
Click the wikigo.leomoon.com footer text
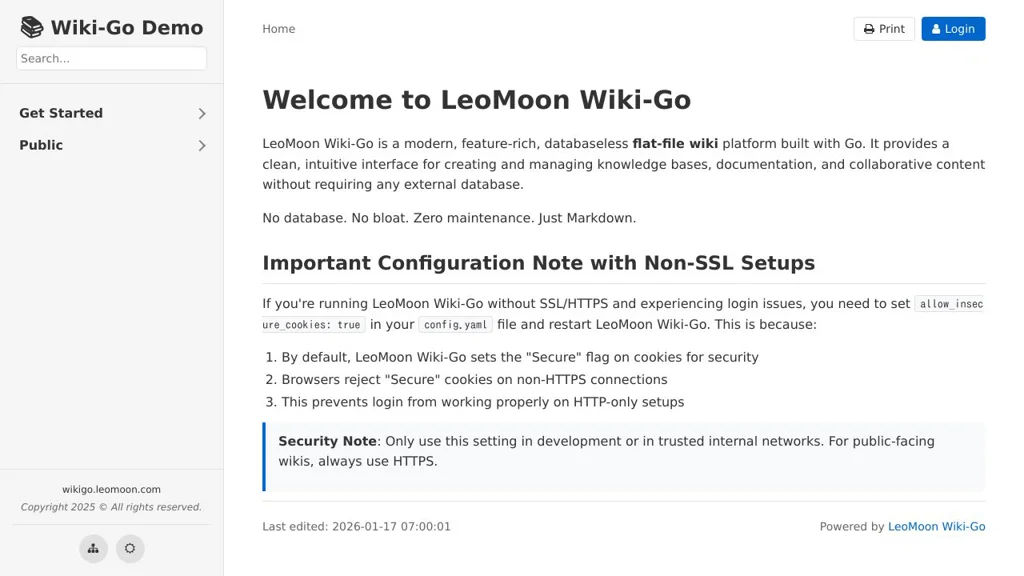(x=111, y=489)
